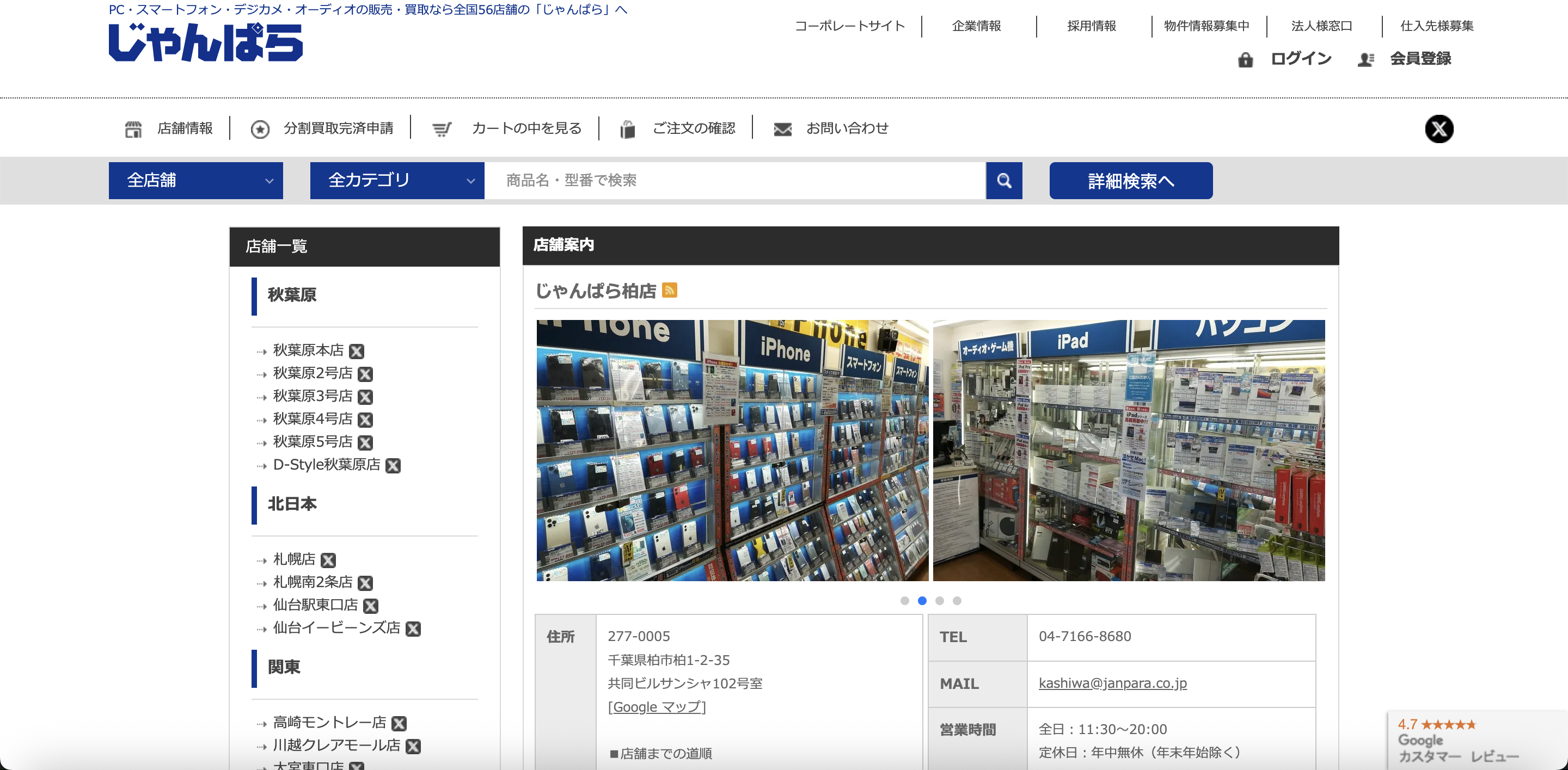Click the Janpara logo
1568x770 pixels.
[205, 42]
